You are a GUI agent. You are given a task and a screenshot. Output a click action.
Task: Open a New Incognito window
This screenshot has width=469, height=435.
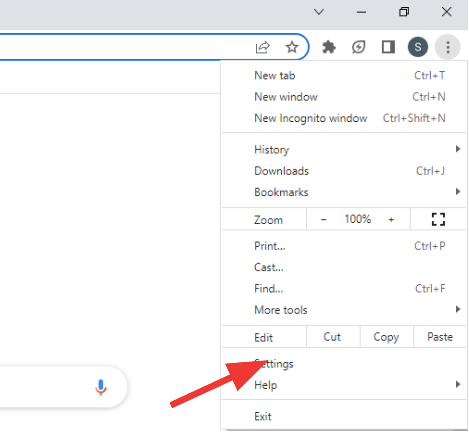[x=344, y=118]
